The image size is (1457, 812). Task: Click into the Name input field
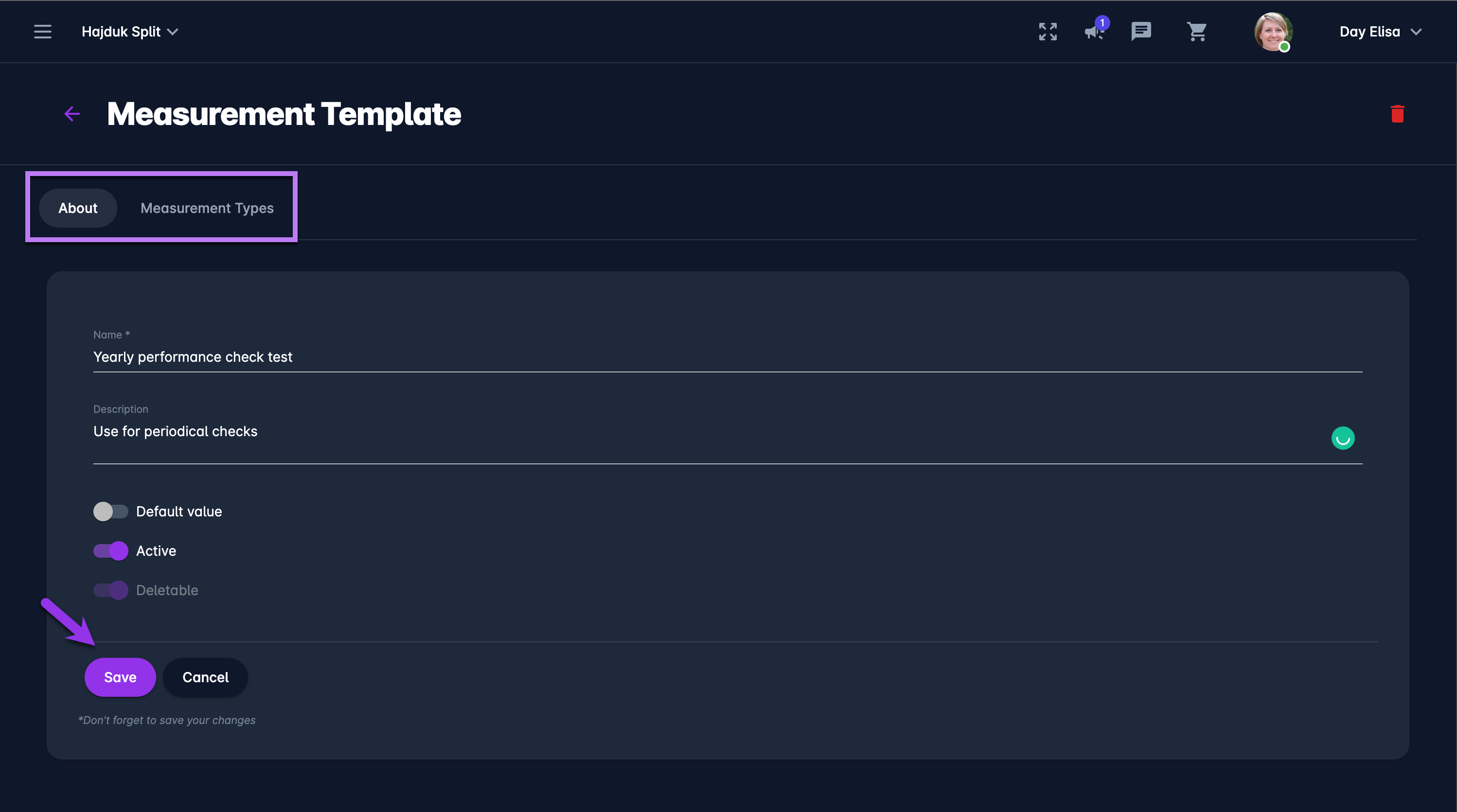click(728, 357)
